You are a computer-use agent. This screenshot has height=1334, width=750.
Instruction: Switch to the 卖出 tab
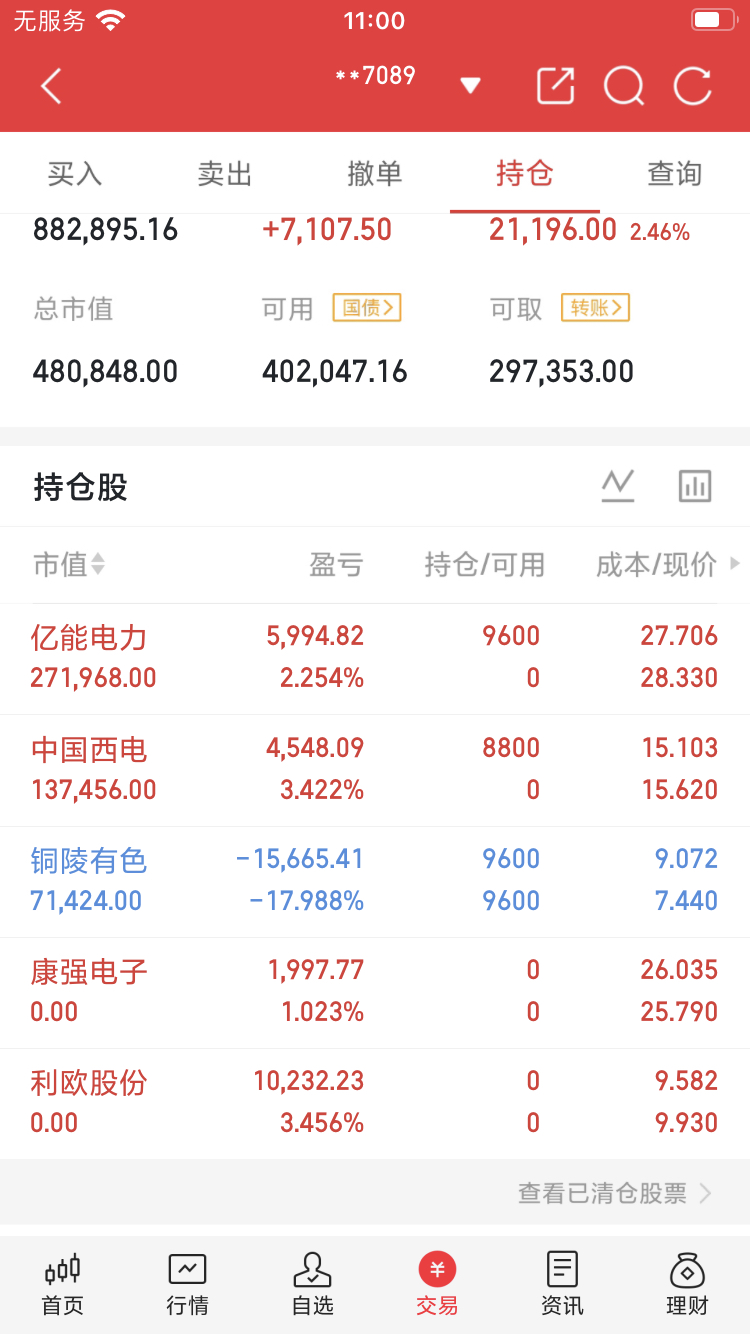(225, 174)
